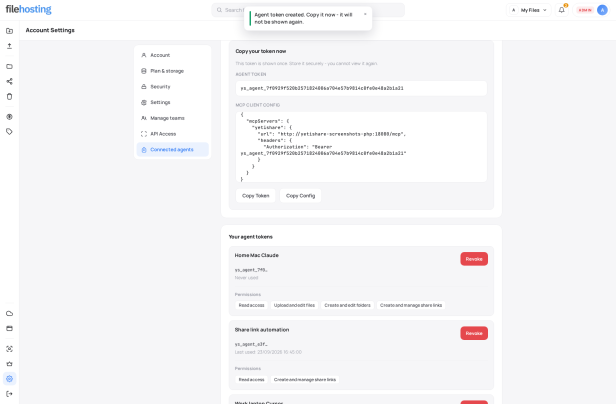Open the Manage teams section
The height and width of the screenshot is (404, 616).
pos(172,118)
